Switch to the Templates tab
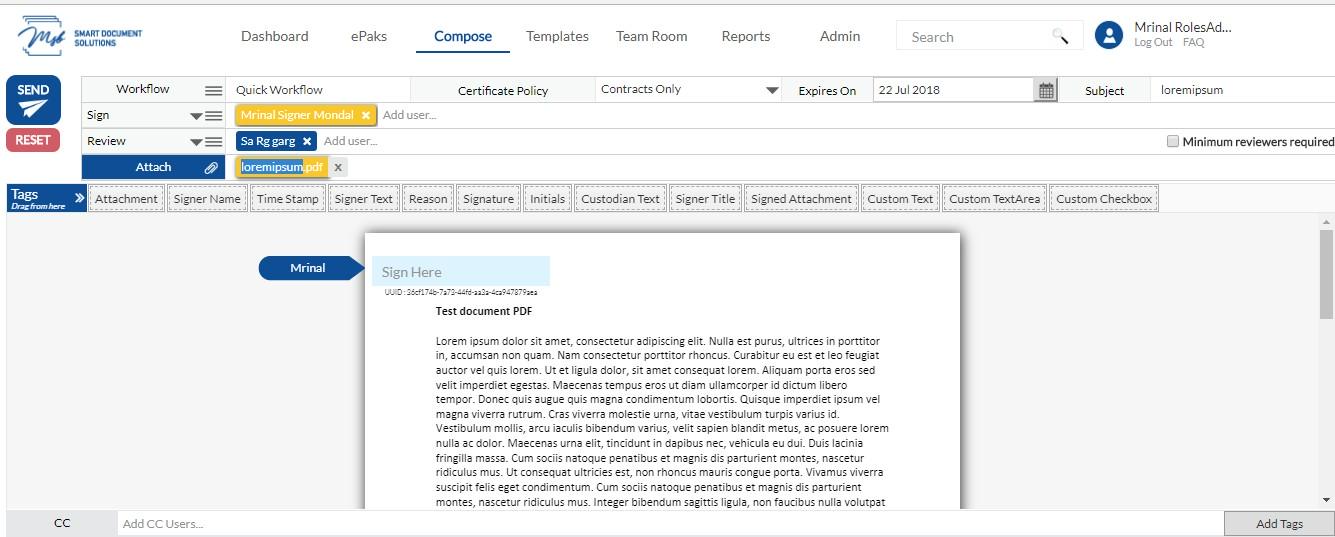Screen dimensions: 1335x537 557,36
